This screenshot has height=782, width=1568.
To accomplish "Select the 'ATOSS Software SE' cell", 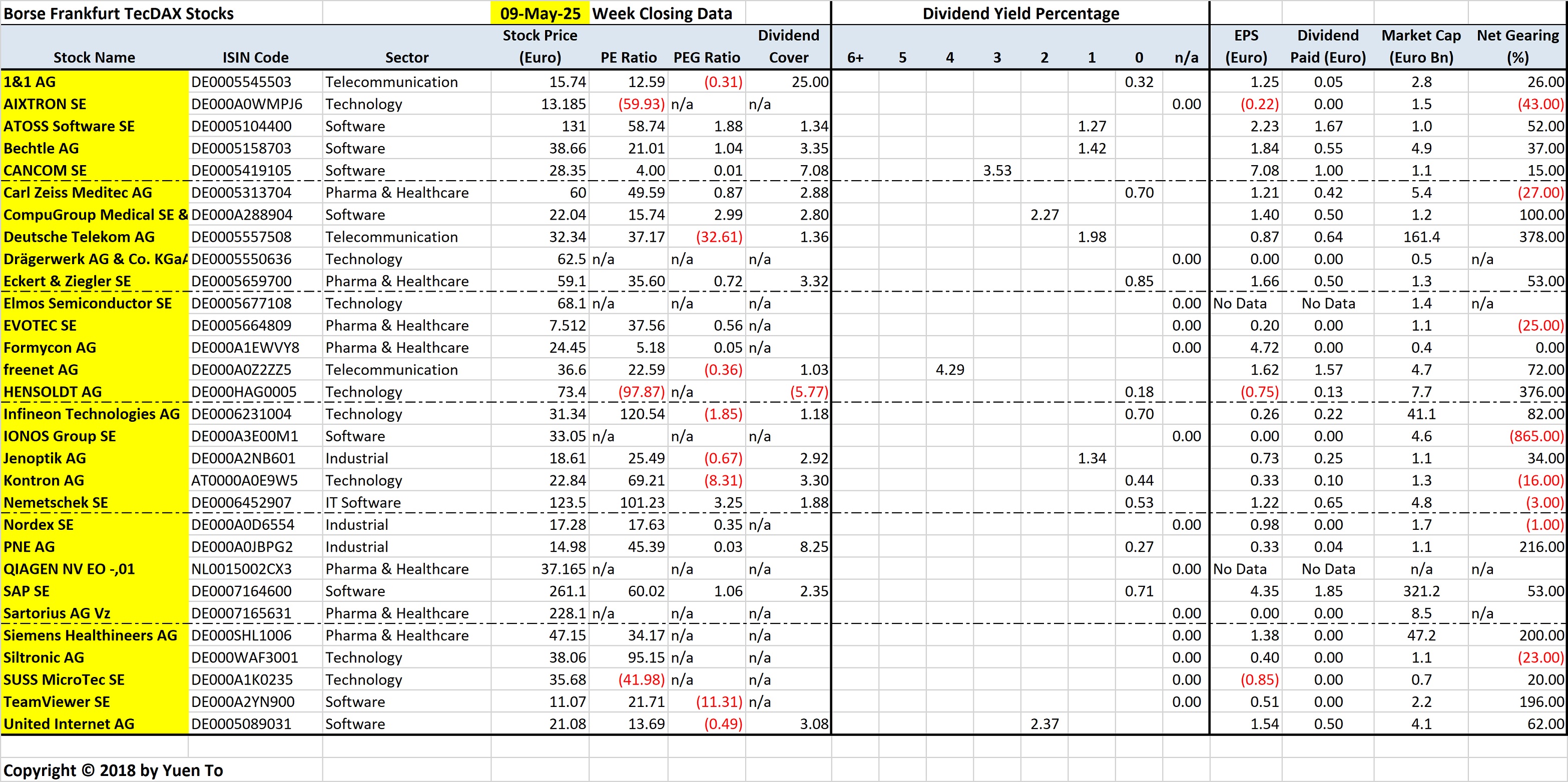I will (x=95, y=126).
